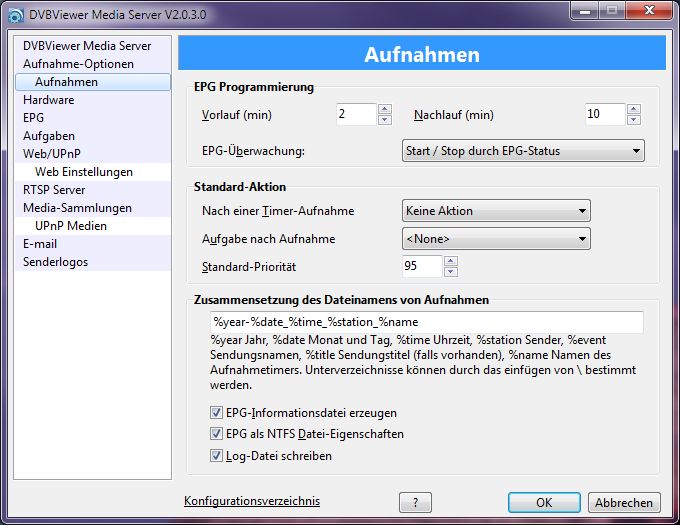Uncheck Log-Datei schreiben option
The image size is (680, 525).
pos(217,456)
